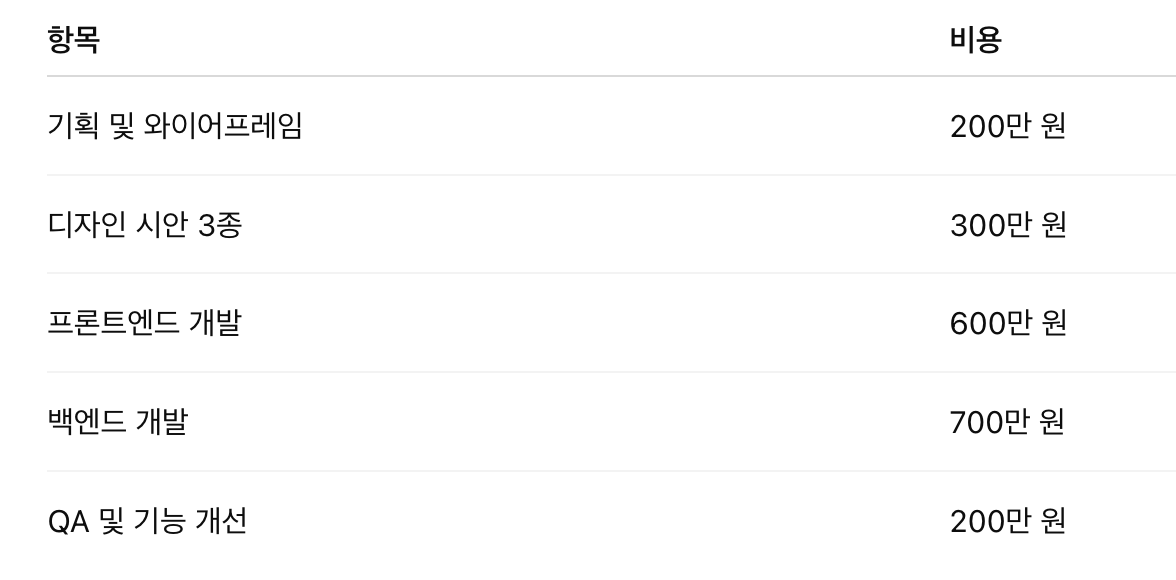This screenshot has height=580, width=1176.
Task: Click the word 3종 in design row
Action: [220, 224]
